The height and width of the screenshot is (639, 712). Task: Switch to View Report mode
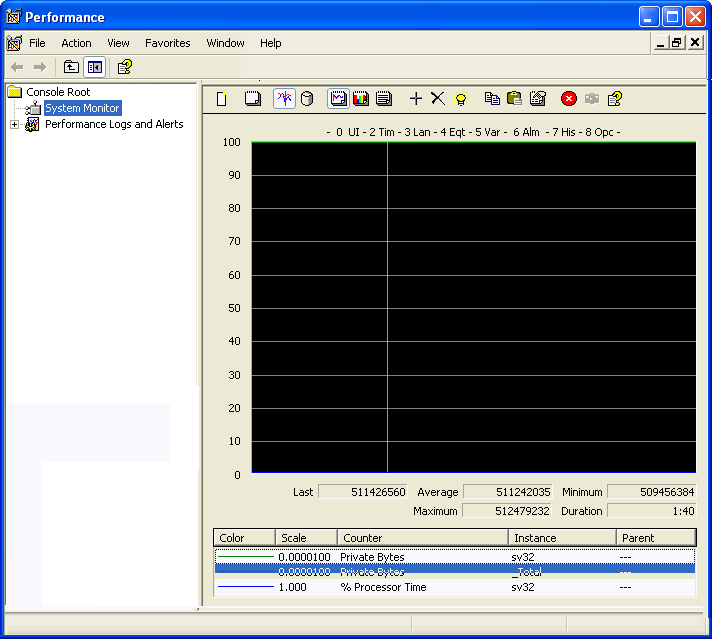click(384, 99)
